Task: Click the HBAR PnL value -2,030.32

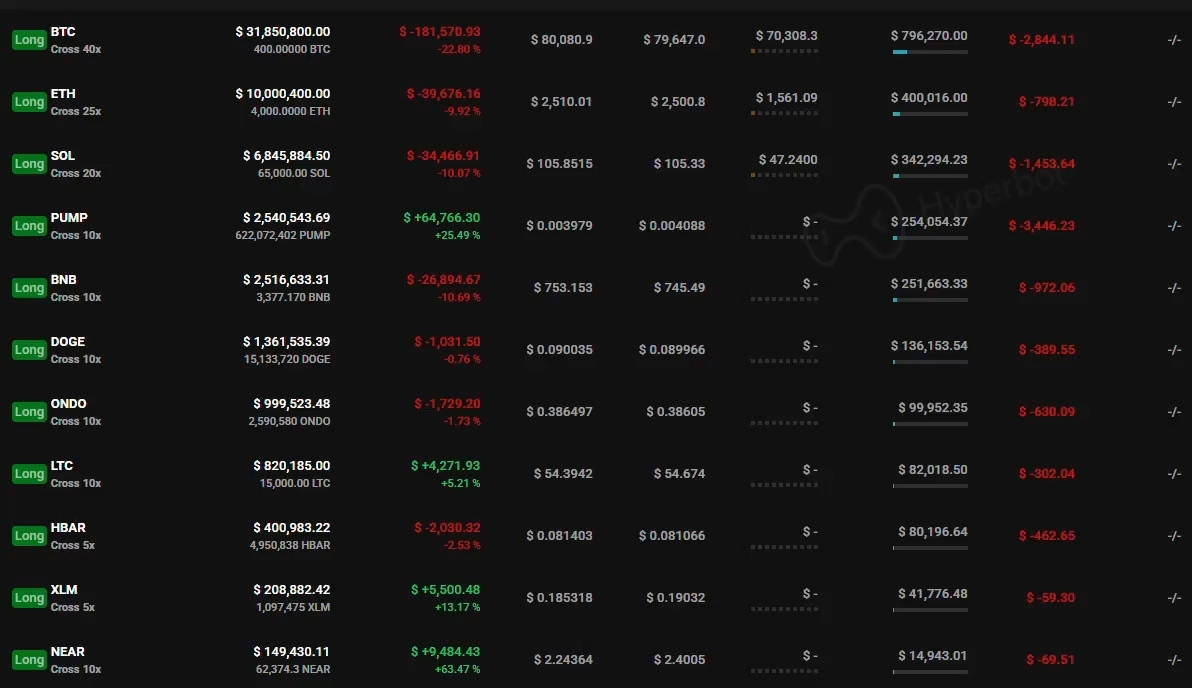Action: pos(447,528)
